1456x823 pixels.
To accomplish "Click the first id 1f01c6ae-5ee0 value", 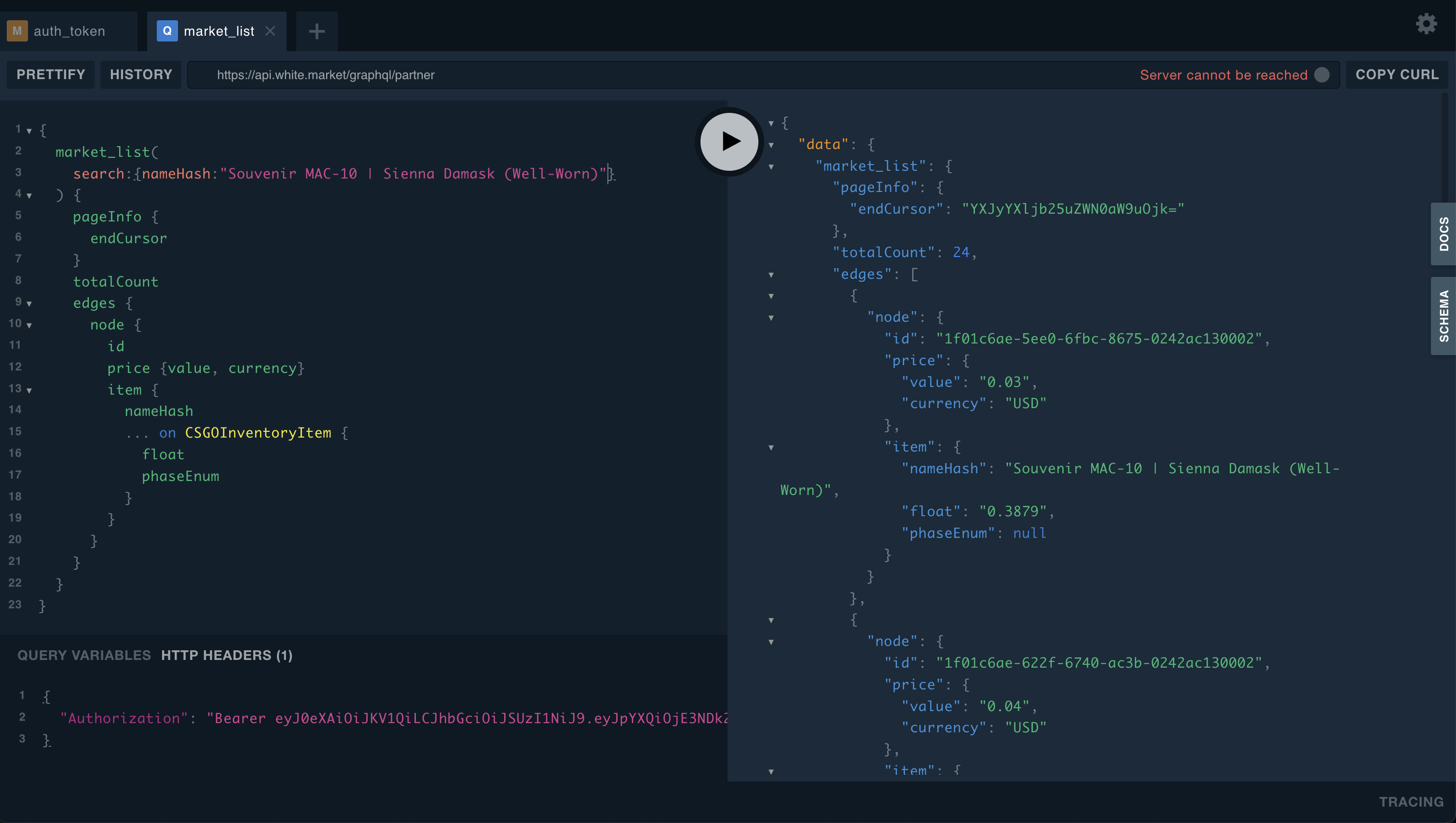I will point(1099,339).
